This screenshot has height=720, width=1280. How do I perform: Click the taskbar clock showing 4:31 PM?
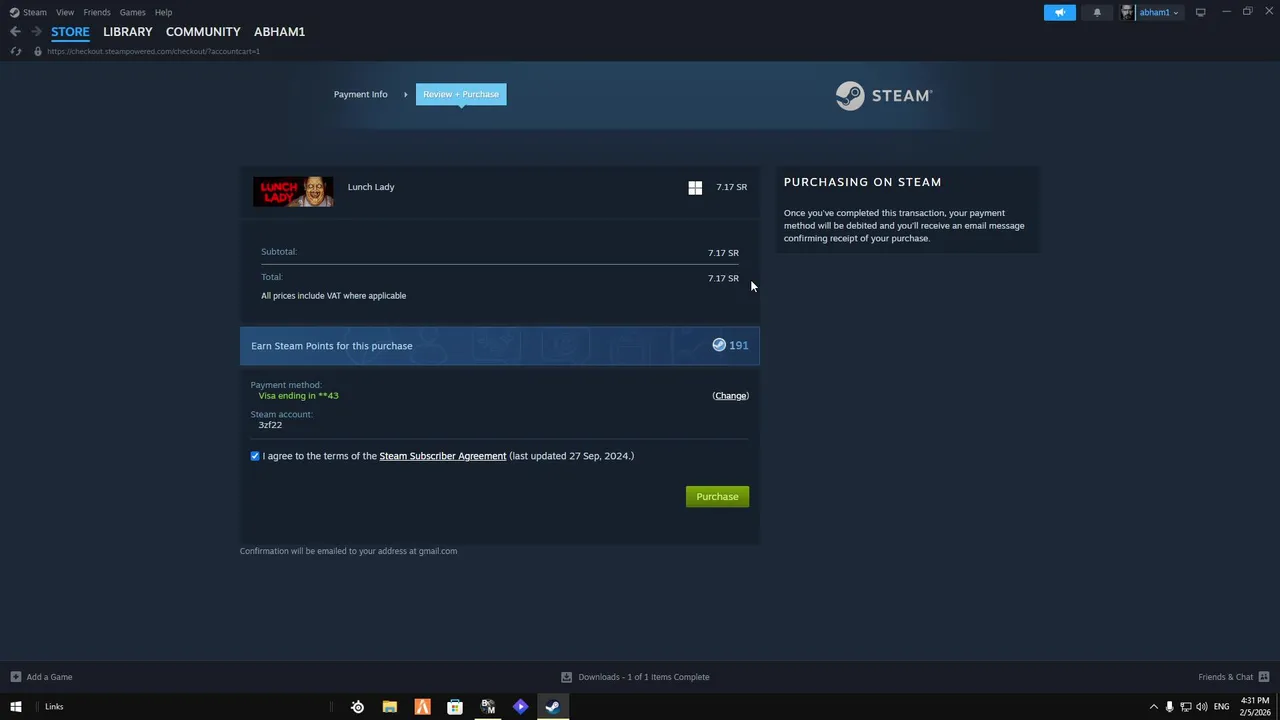click(1255, 707)
